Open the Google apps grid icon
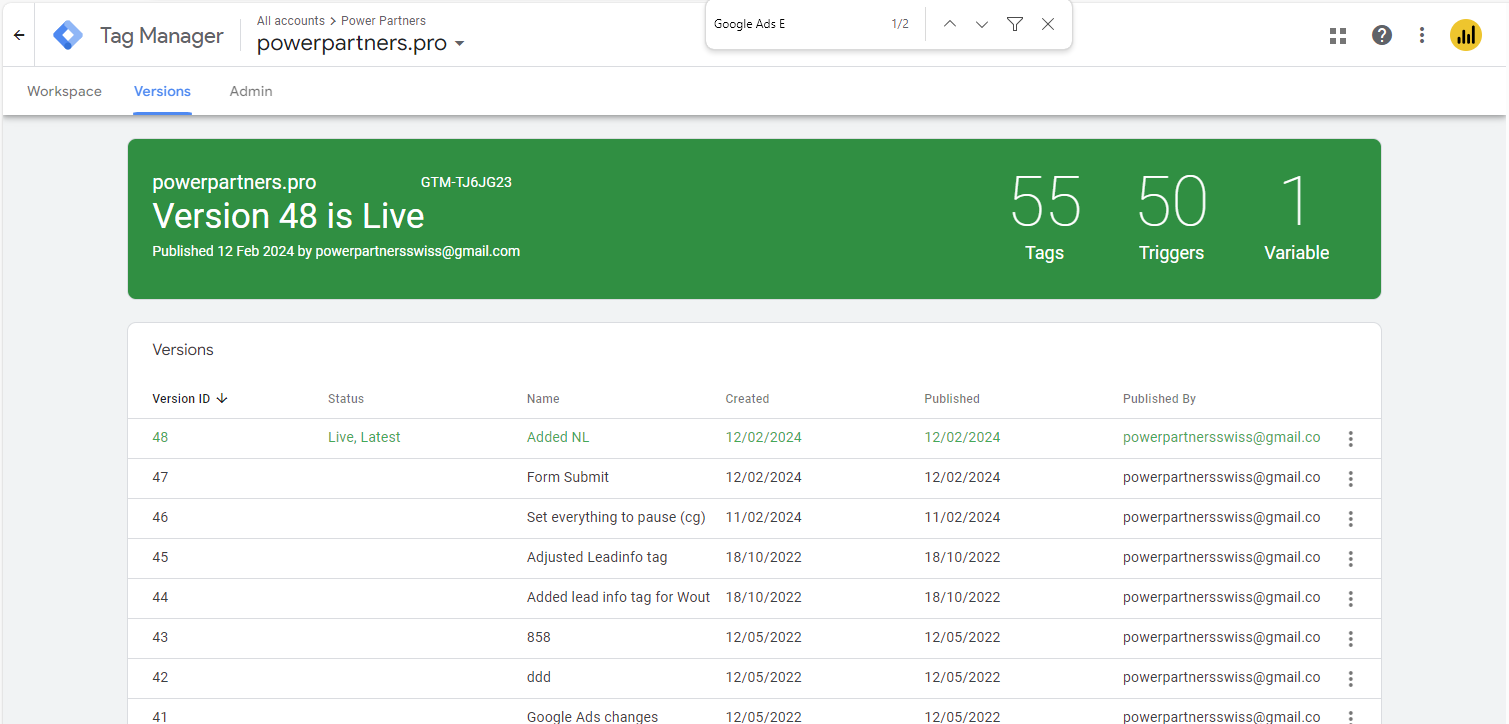This screenshot has height=724, width=1509. [1338, 36]
